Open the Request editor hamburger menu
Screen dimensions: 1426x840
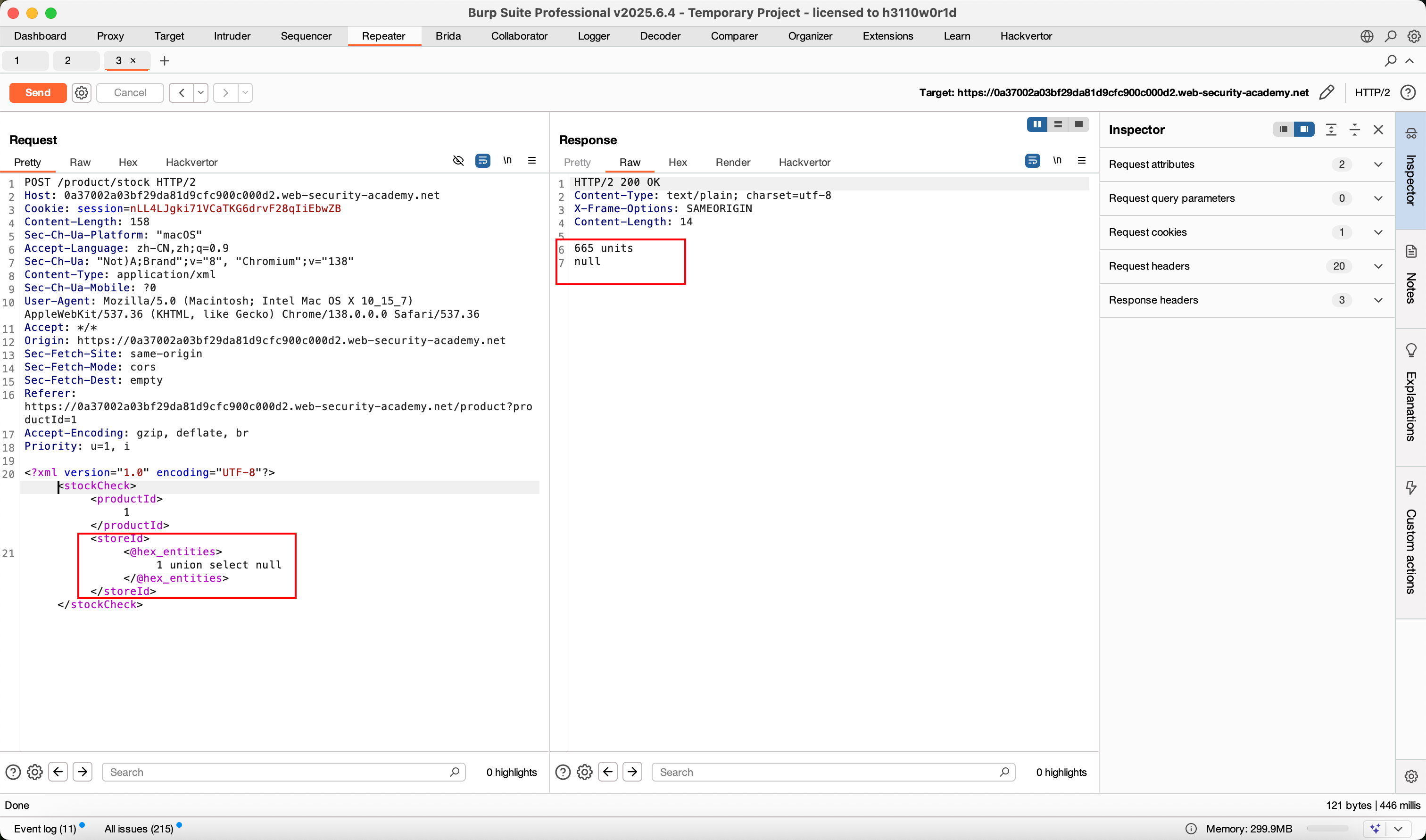click(x=531, y=161)
